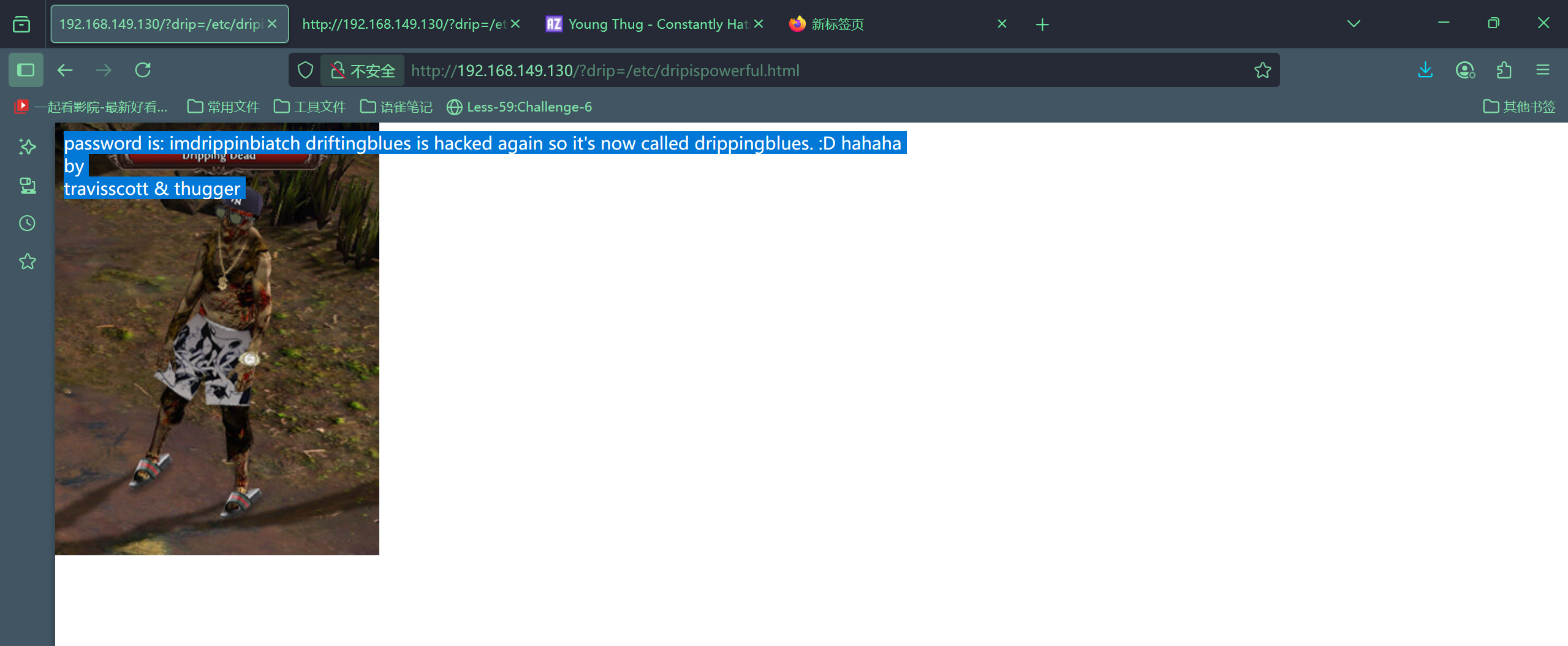Open the 语雀笔记 bookmark folder
This screenshot has width=1568, height=646.
(396, 107)
